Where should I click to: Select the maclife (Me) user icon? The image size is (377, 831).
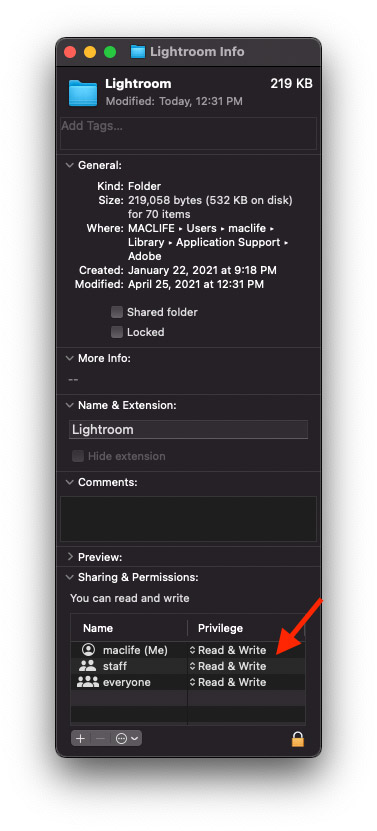click(87, 650)
